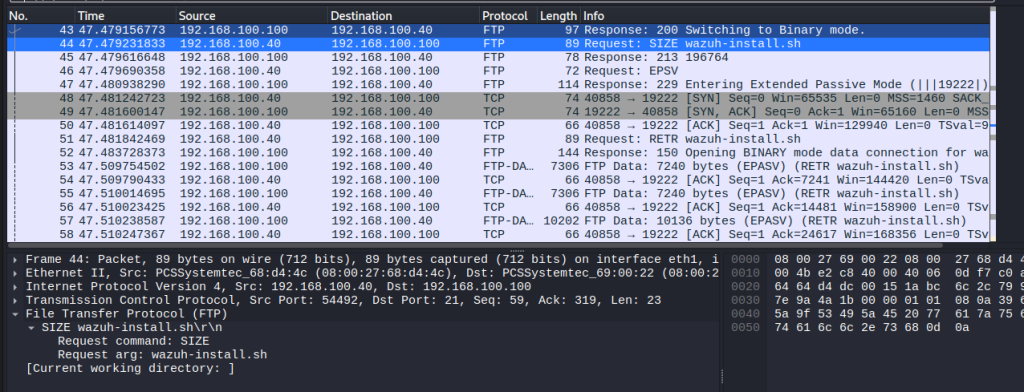The height and width of the screenshot is (392, 1024).
Task: Select the Request arg: wazuh-install.sh field
Action: [x=163, y=355]
